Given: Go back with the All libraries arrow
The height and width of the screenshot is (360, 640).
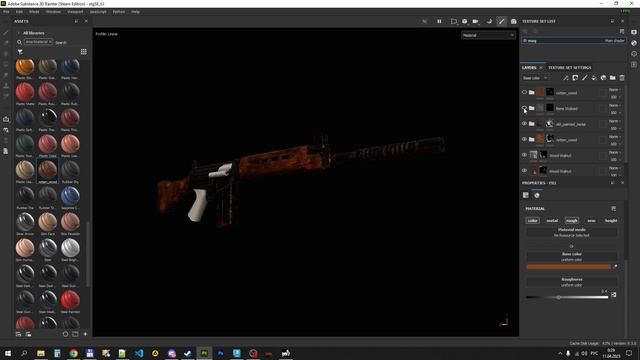Looking at the screenshot, I should point(18,33).
